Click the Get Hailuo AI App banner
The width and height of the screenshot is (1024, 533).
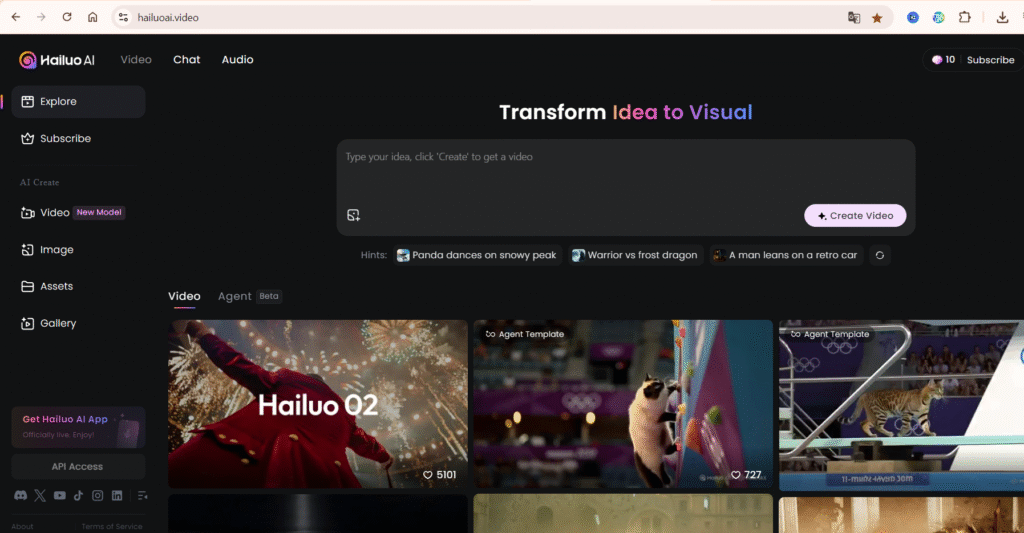point(78,427)
